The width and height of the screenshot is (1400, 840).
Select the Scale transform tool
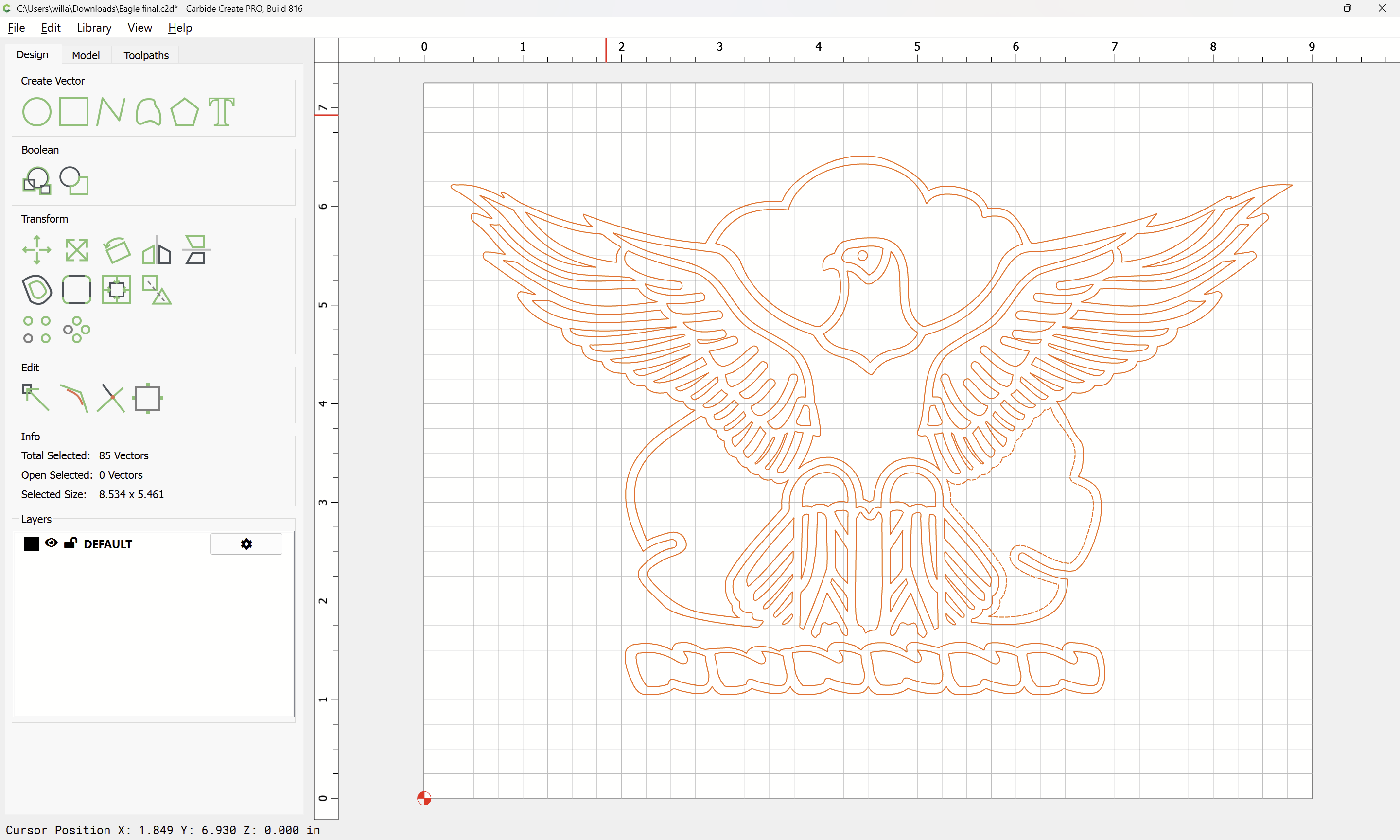point(76,250)
